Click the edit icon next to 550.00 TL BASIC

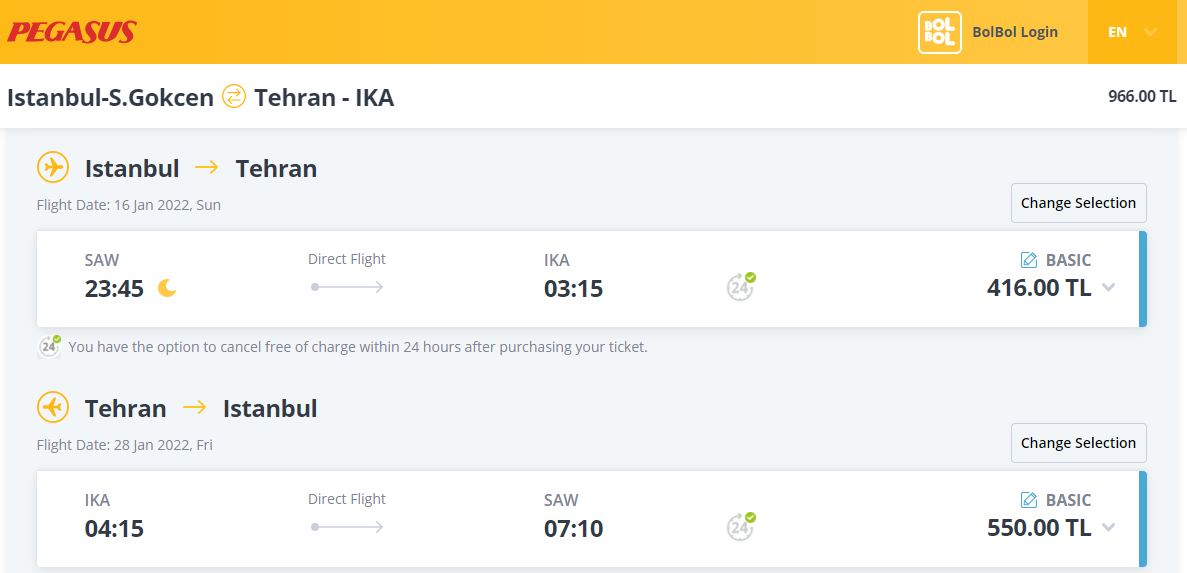(1029, 500)
